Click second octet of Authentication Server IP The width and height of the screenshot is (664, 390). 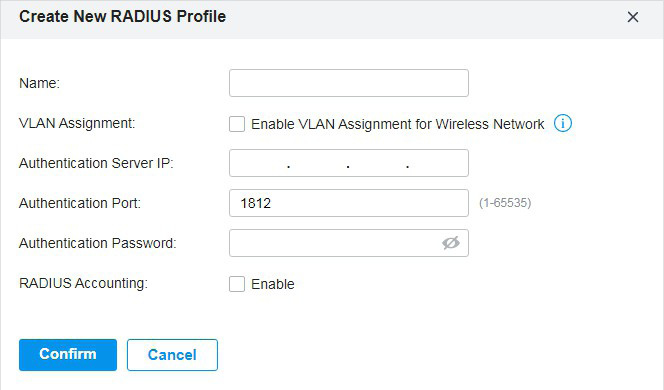click(318, 163)
